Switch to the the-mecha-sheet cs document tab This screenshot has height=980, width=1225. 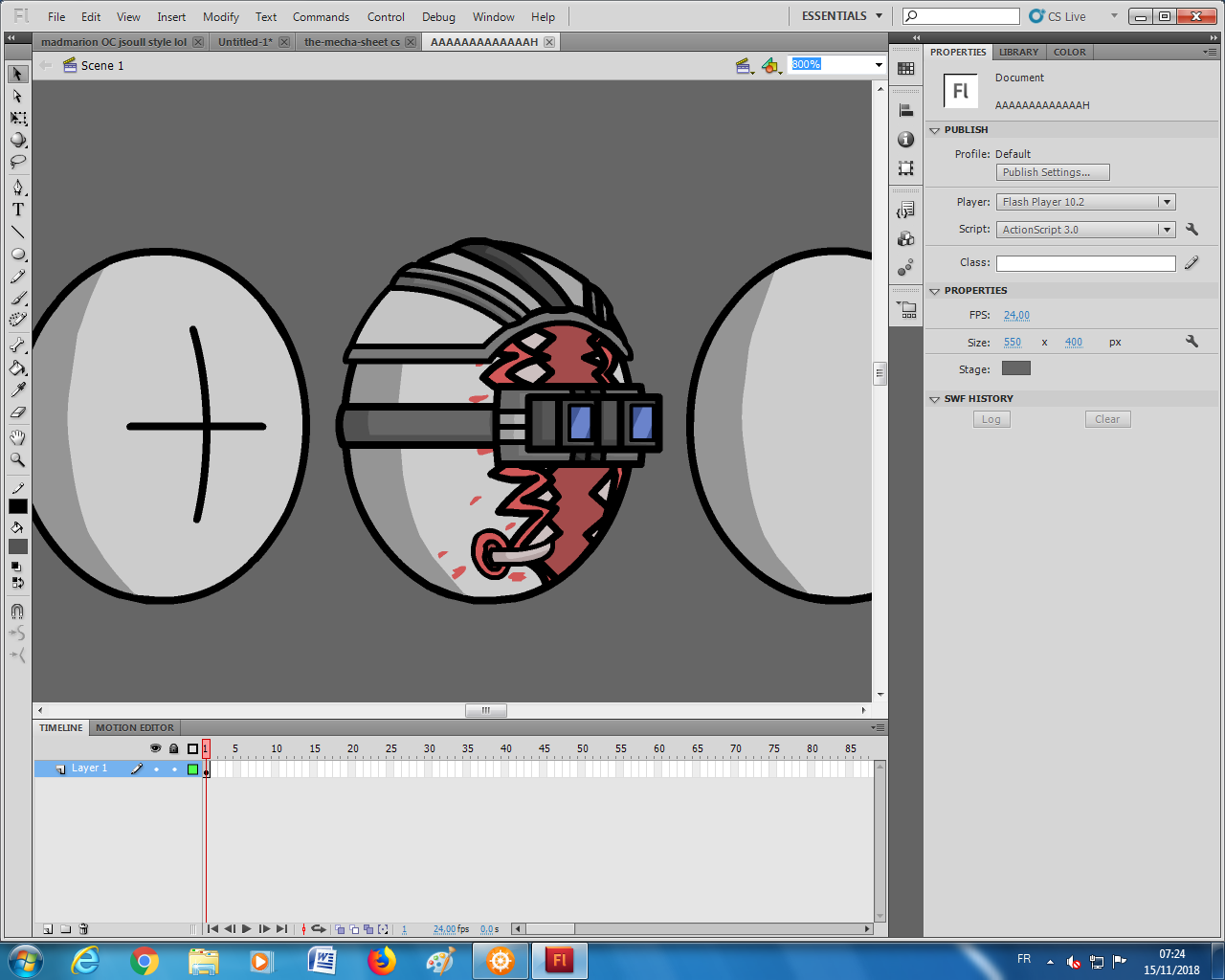click(352, 42)
